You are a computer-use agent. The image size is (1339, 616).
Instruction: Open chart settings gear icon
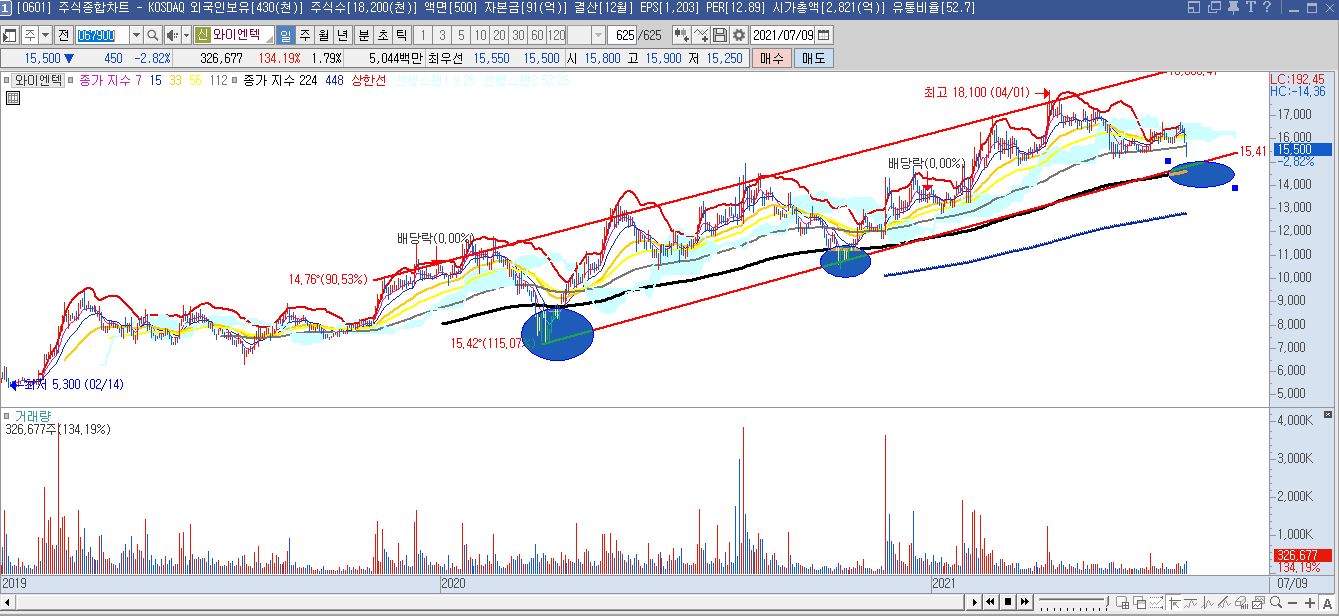pos(739,35)
